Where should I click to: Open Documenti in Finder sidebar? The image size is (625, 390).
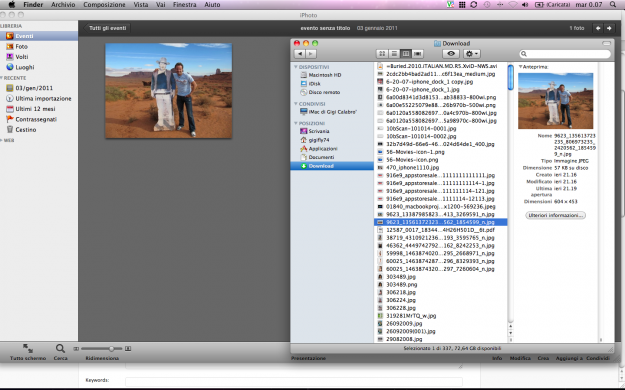click(x=317, y=157)
